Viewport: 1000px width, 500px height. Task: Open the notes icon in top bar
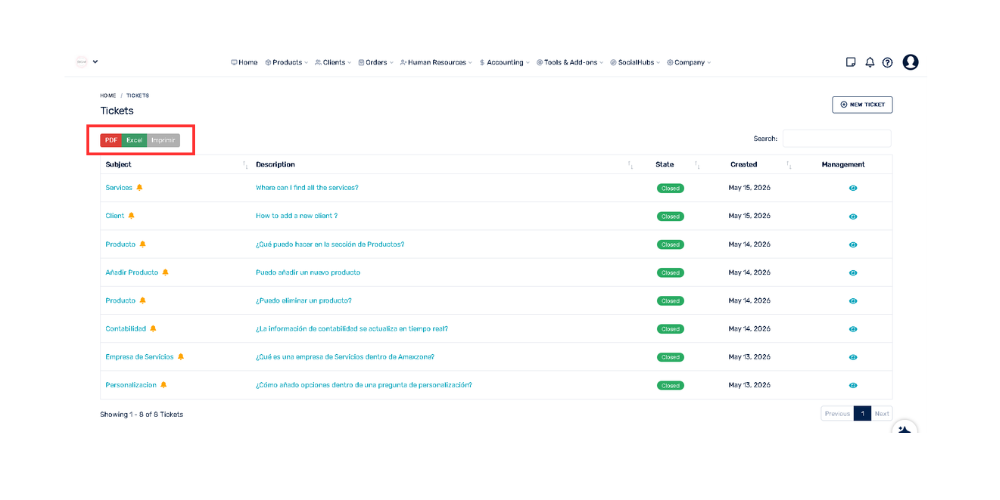(850, 62)
